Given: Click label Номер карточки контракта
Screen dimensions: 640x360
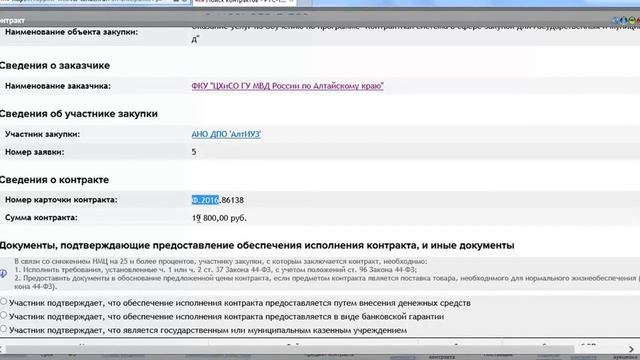Looking at the screenshot, I should (x=61, y=200).
